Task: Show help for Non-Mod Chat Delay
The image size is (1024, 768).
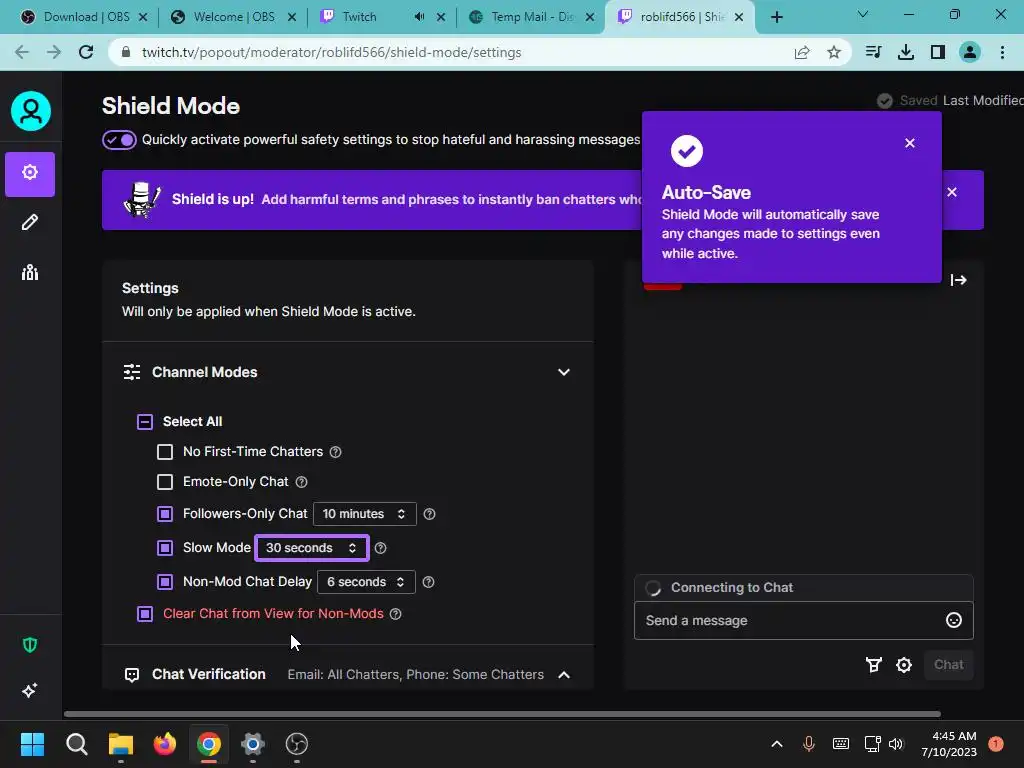Action: 428,582
